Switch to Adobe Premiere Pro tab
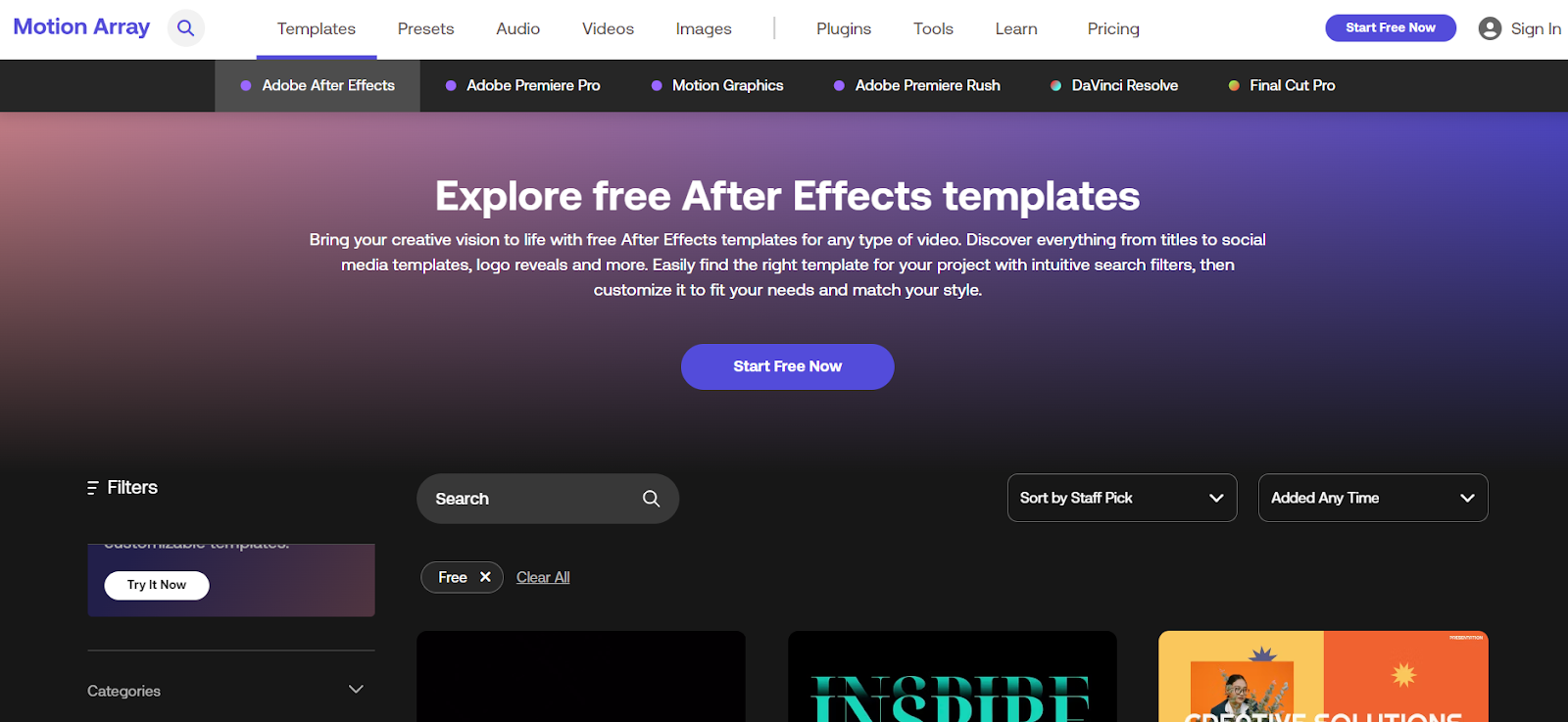The width and height of the screenshot is (1568, 722). pos(522,85)
